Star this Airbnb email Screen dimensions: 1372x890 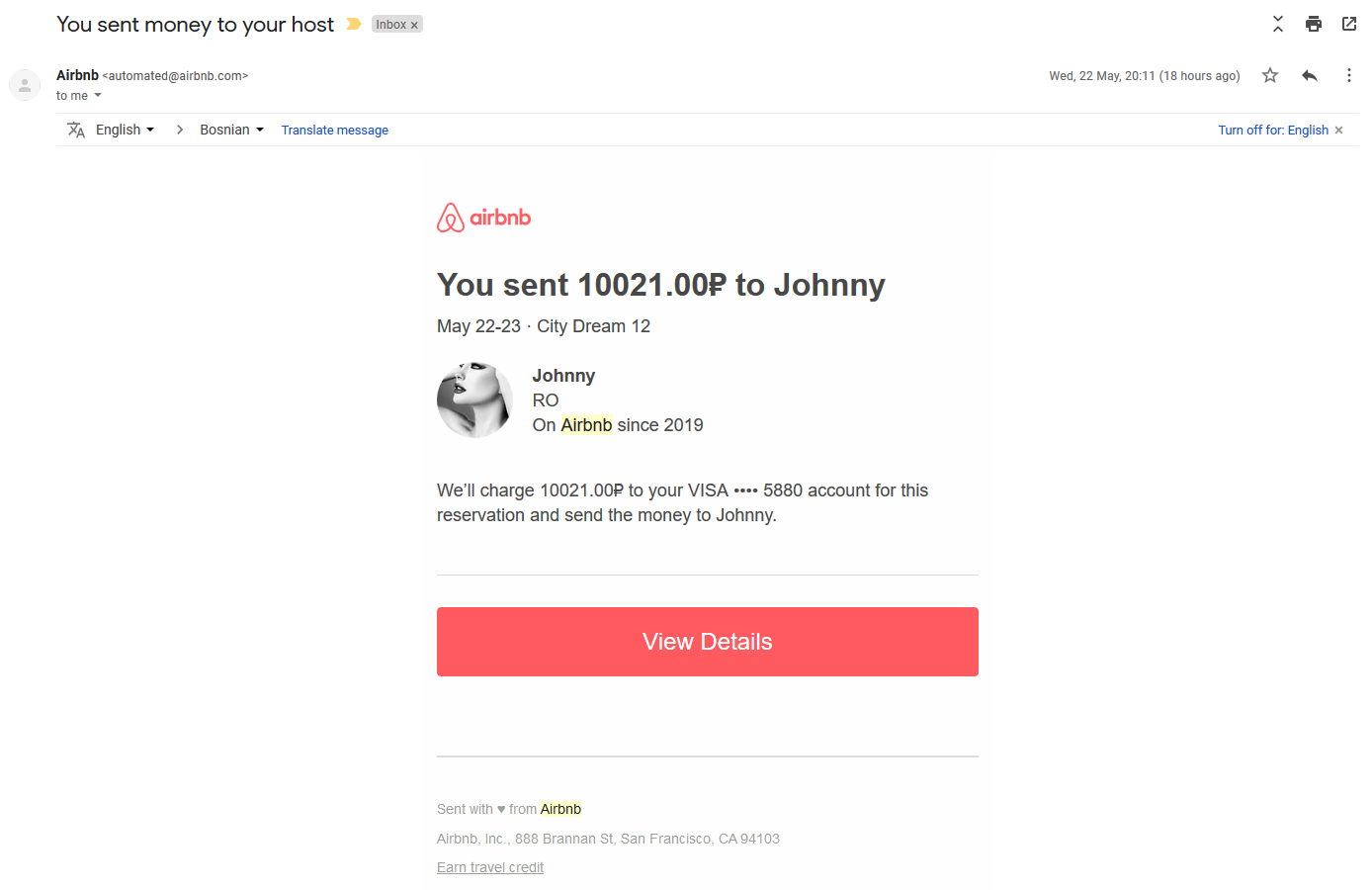(x=1270, y=75)
